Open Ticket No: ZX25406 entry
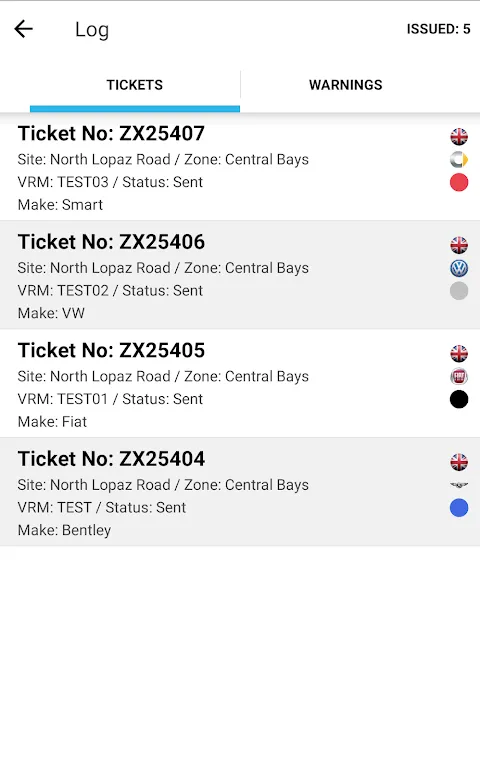 tap(240, 275)
